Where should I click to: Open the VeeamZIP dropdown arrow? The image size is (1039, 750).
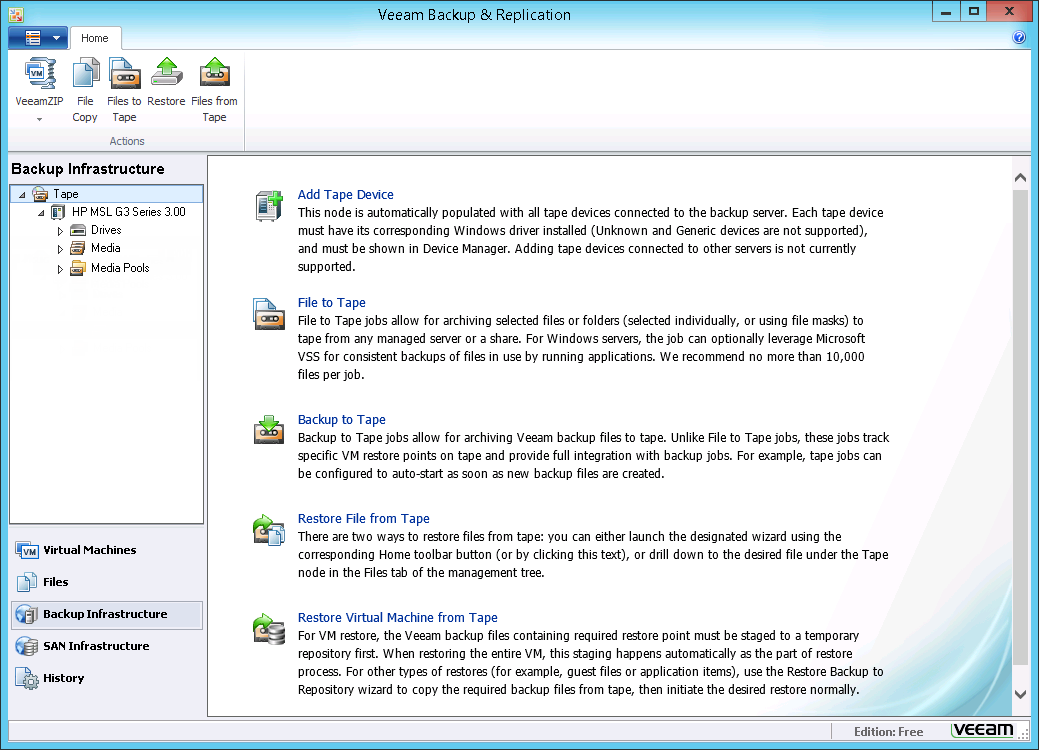39,119
